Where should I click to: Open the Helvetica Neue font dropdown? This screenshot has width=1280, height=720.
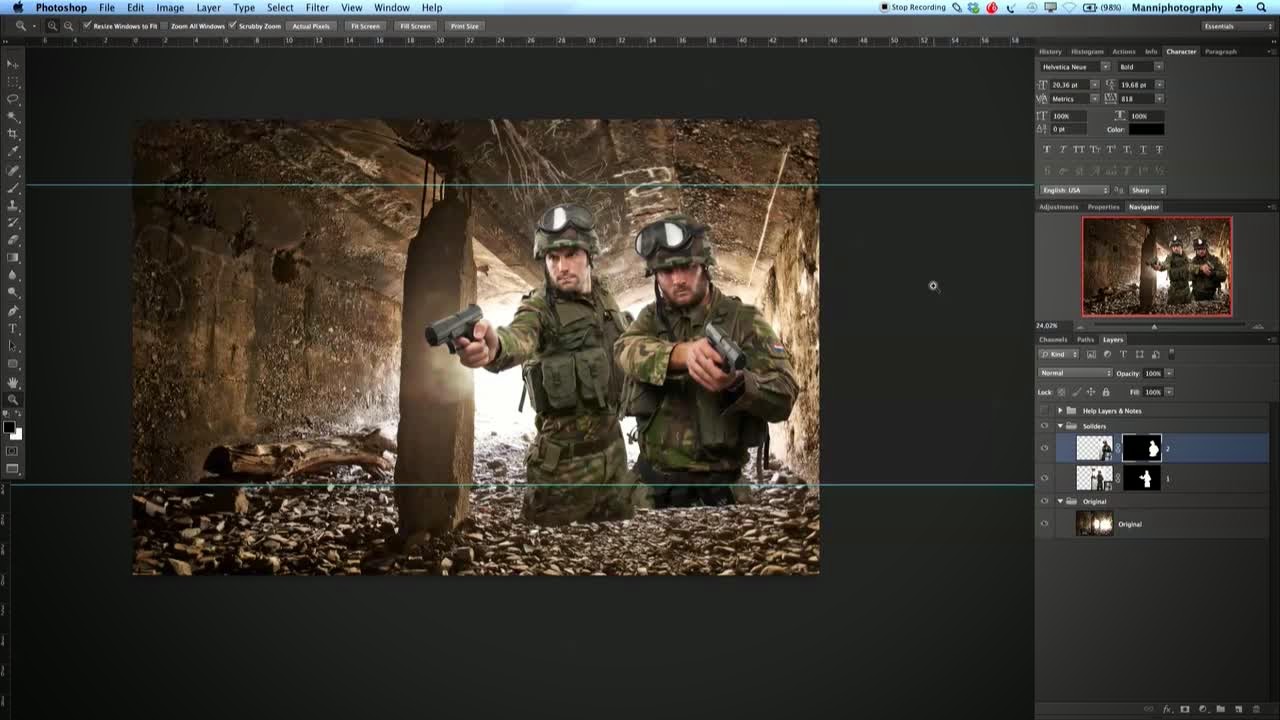pyautogui.click(x=1073, y=67)
